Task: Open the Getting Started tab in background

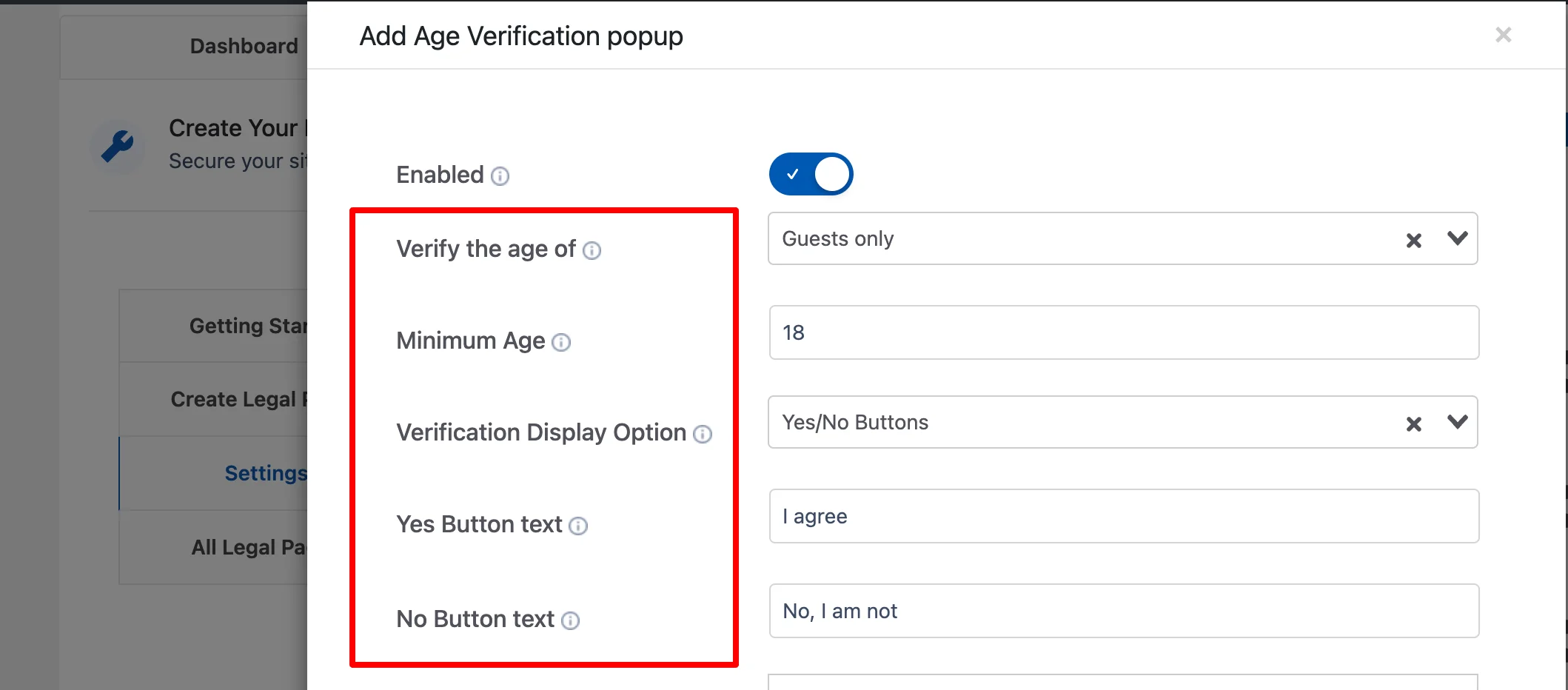Action: pyautogui.click(x=213, y=326)
